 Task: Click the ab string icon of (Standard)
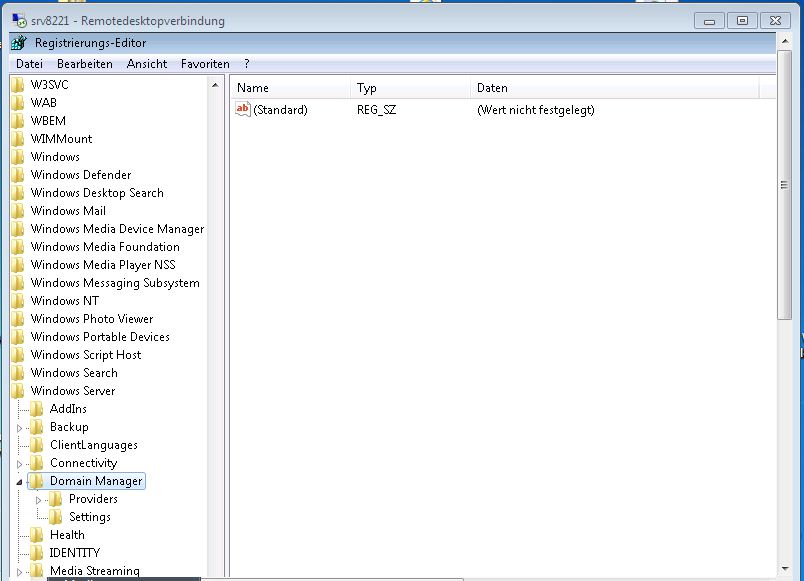[x=243, y=109]
